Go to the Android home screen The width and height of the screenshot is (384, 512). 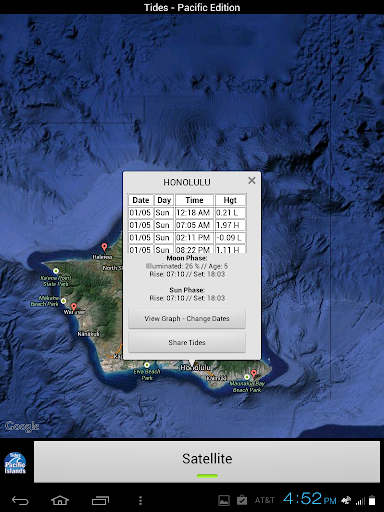60,500
